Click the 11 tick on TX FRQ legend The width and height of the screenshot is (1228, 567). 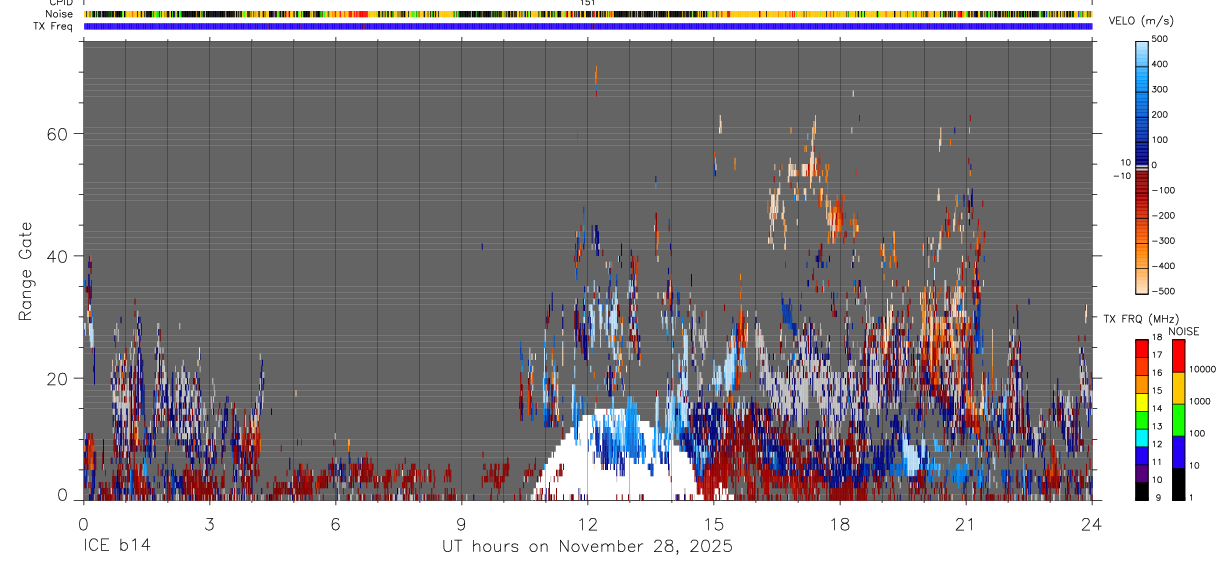click(x=1156, y=463)
